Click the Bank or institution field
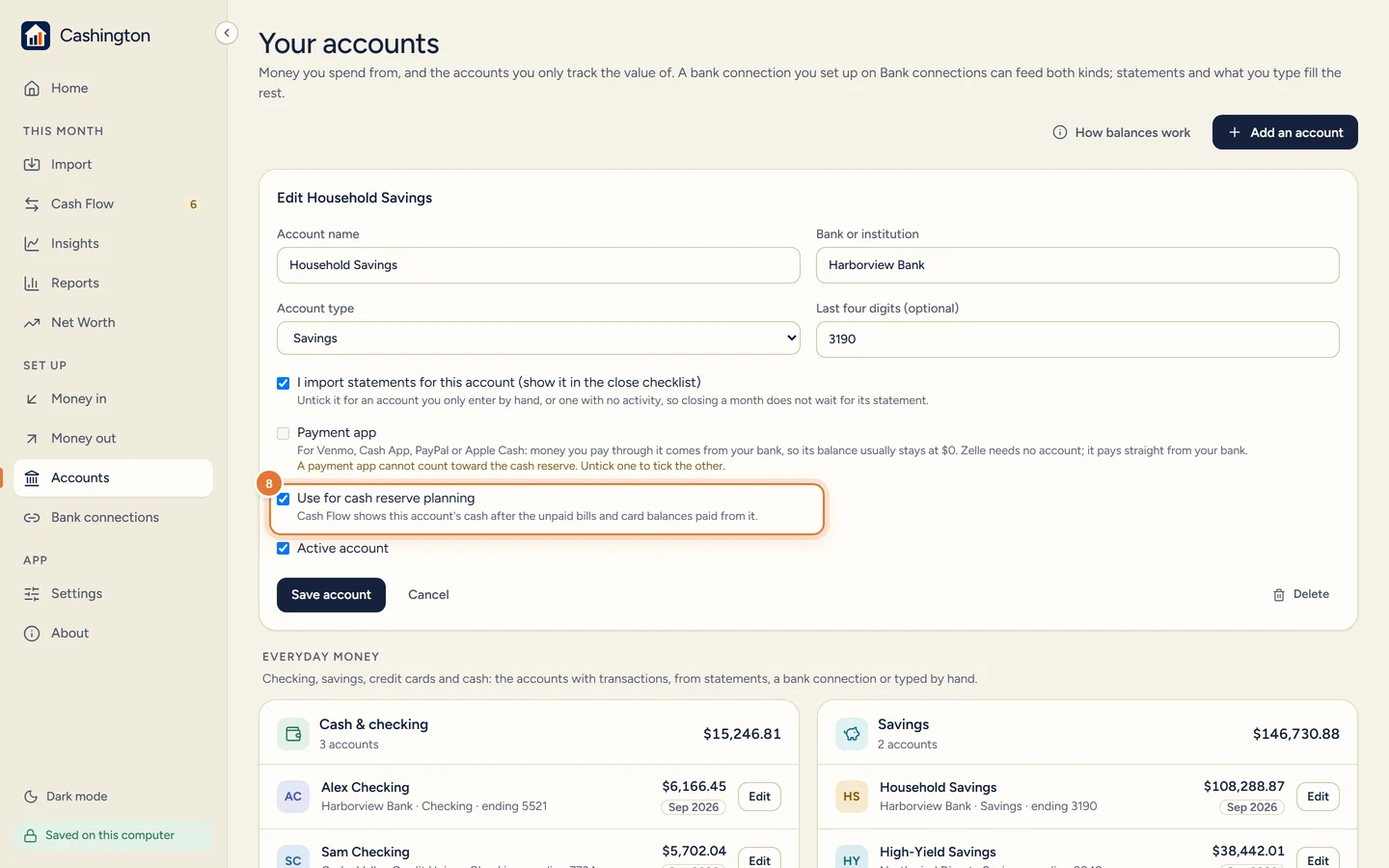The height and width of the screenshot is (868, 1389). click(1077, 265)
